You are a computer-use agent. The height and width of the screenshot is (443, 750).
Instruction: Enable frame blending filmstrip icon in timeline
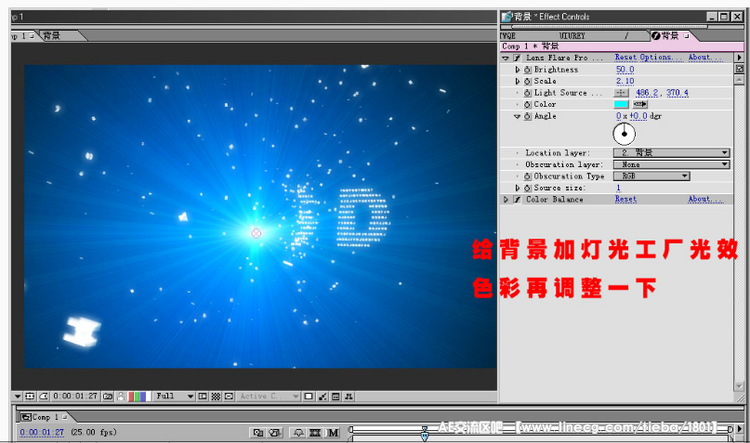tap(315, 432)
